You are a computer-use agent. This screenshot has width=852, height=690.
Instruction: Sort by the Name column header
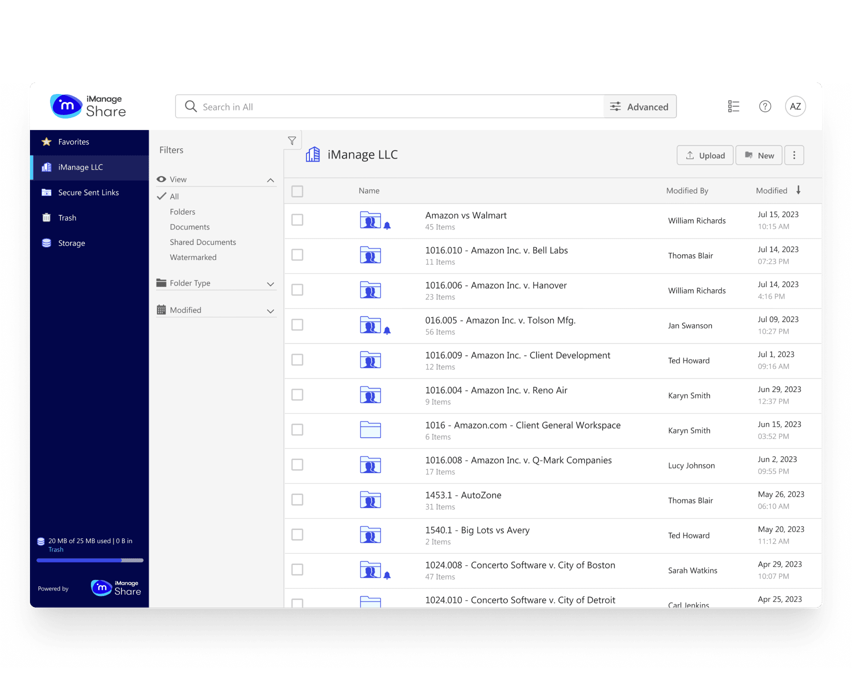tap(369, 191)
